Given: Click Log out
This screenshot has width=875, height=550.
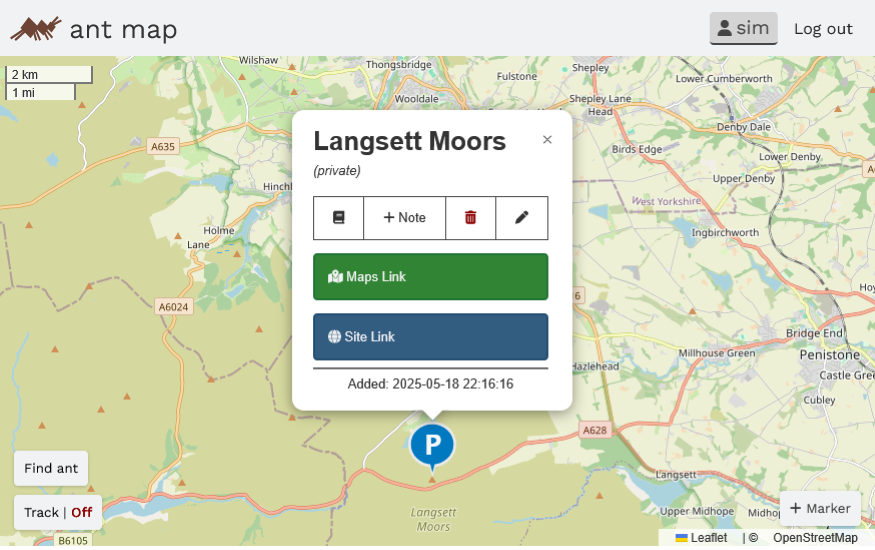Looking at the screenshot, I should point(823,28).
